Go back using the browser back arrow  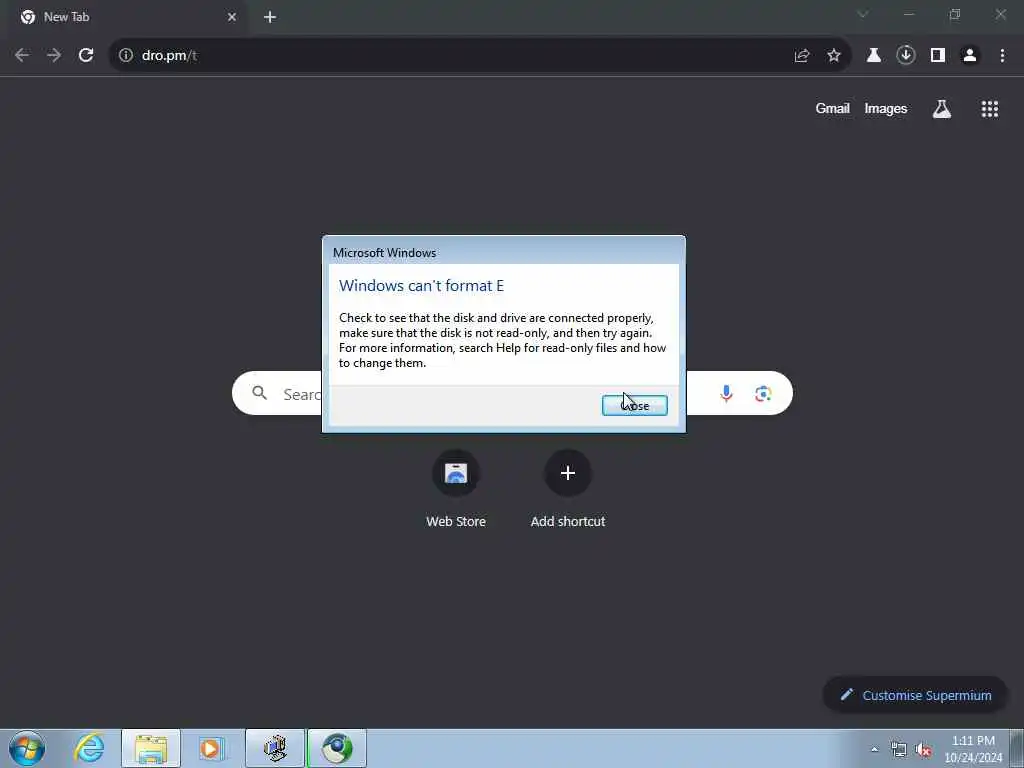click(x=22, y=56)
